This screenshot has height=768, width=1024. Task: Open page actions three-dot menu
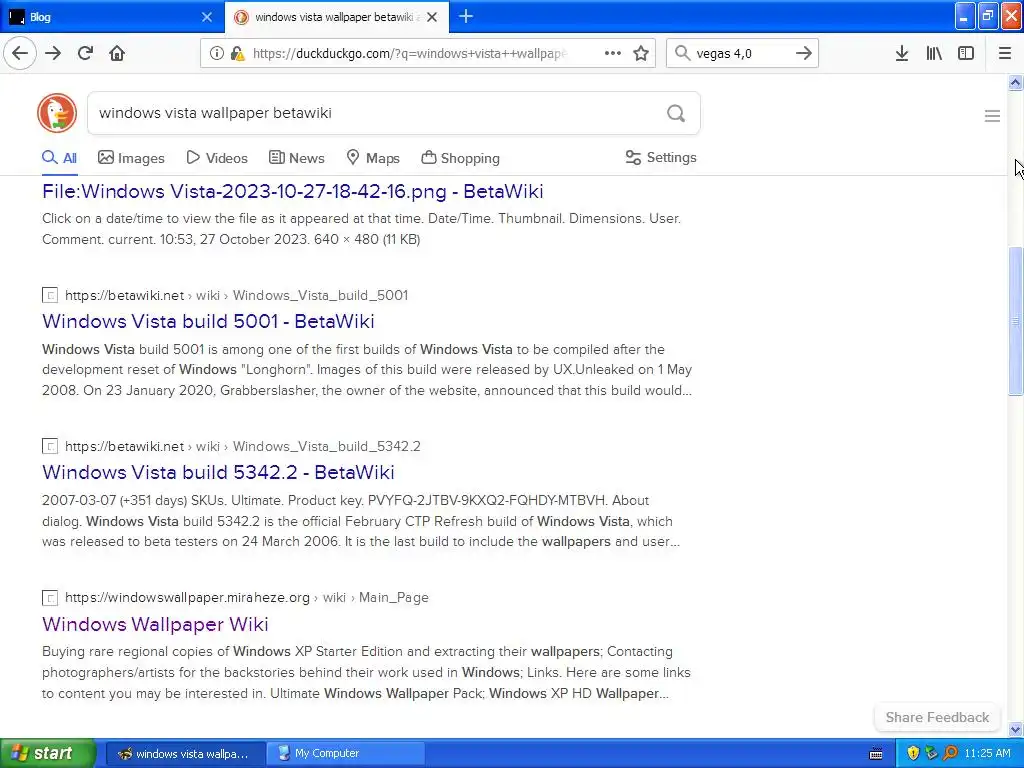click(613, 53)
